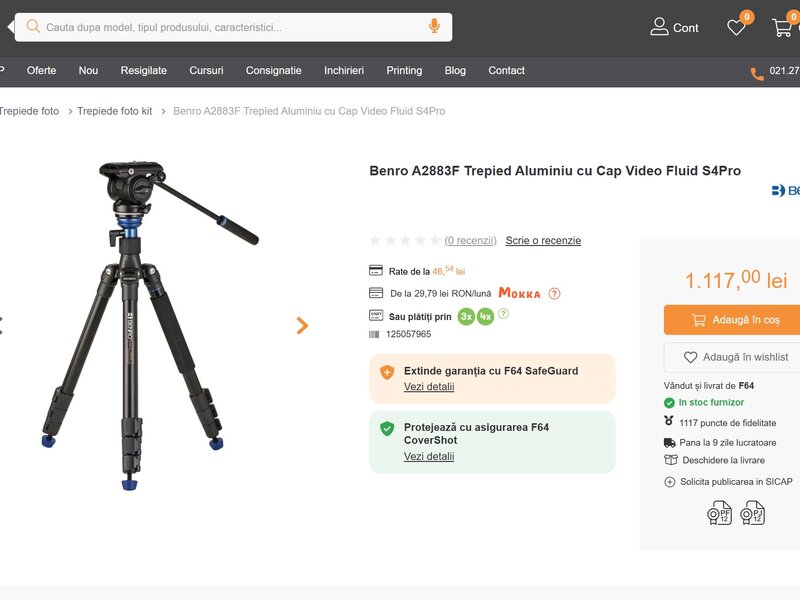Click In stoc furnizor status text
The height and width of the screenshot is (600, 800).
tap(711, 403)
